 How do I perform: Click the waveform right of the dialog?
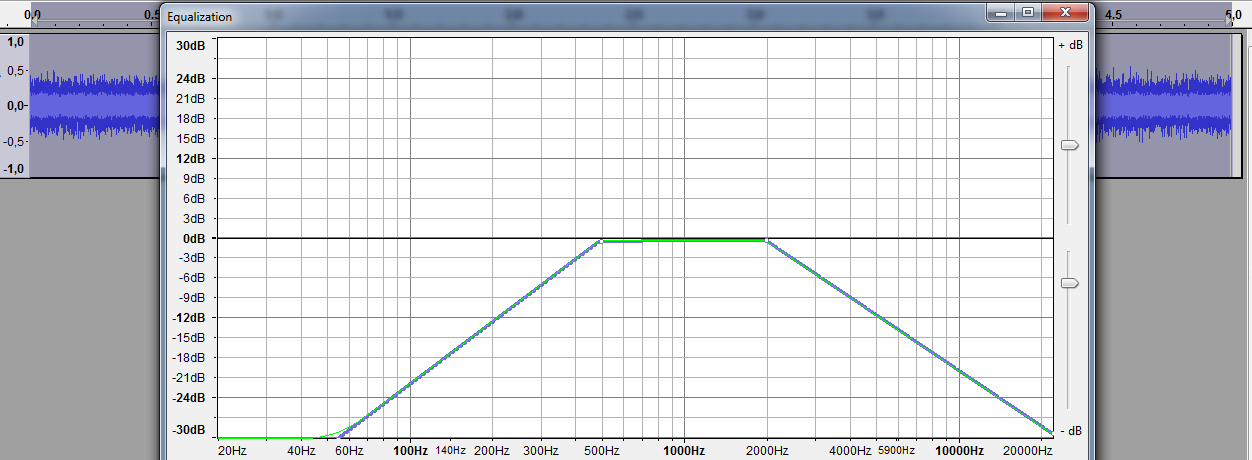tap(1160, 105)
